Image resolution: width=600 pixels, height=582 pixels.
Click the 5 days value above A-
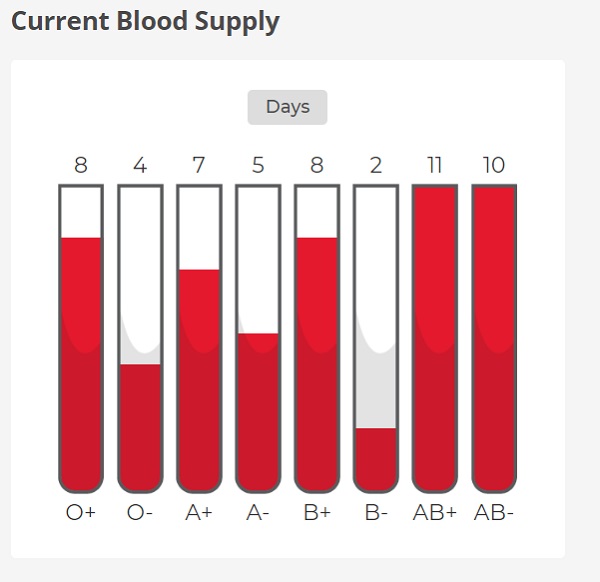coord(258,165)
